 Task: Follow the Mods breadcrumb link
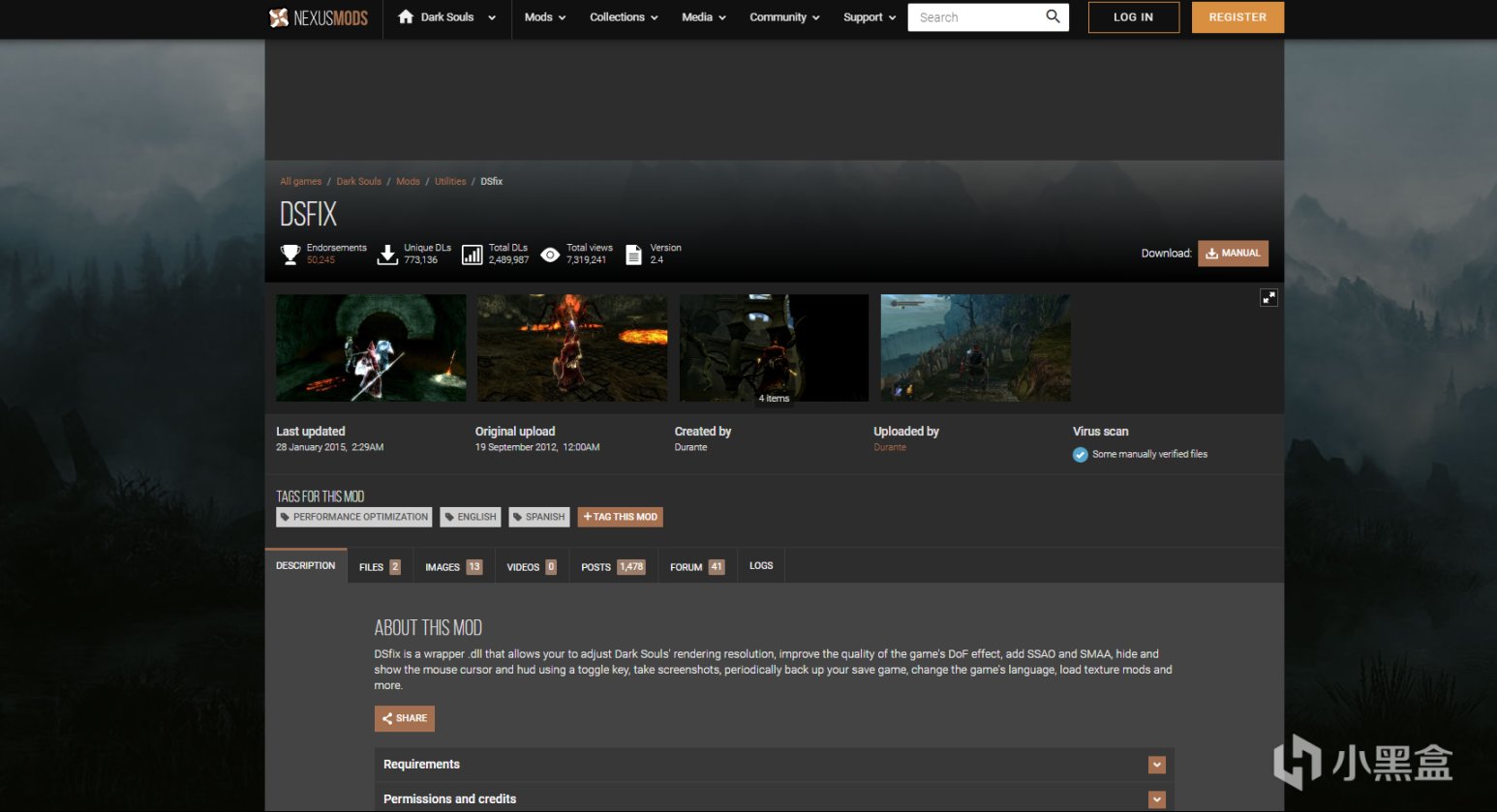[x=408, y=181]
